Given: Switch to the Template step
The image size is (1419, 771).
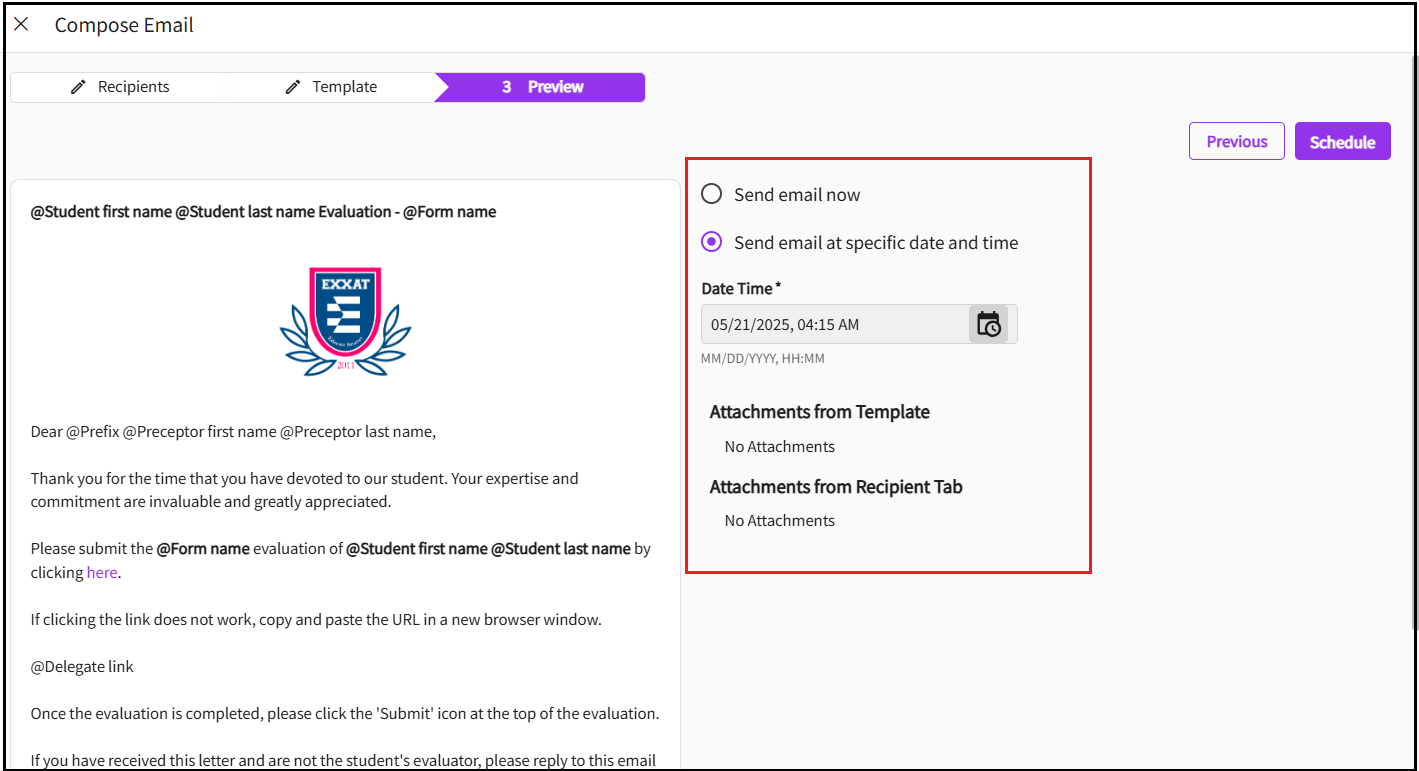Looking at the screenshot, I should coord(344,87).
